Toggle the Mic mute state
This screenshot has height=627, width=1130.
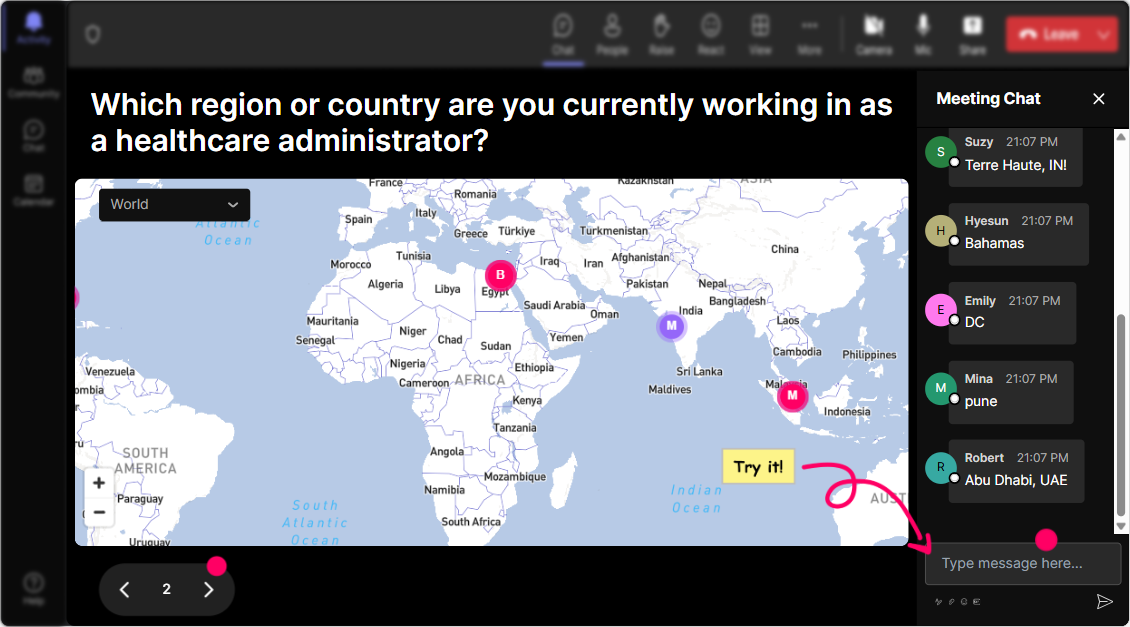click(923, 34)
